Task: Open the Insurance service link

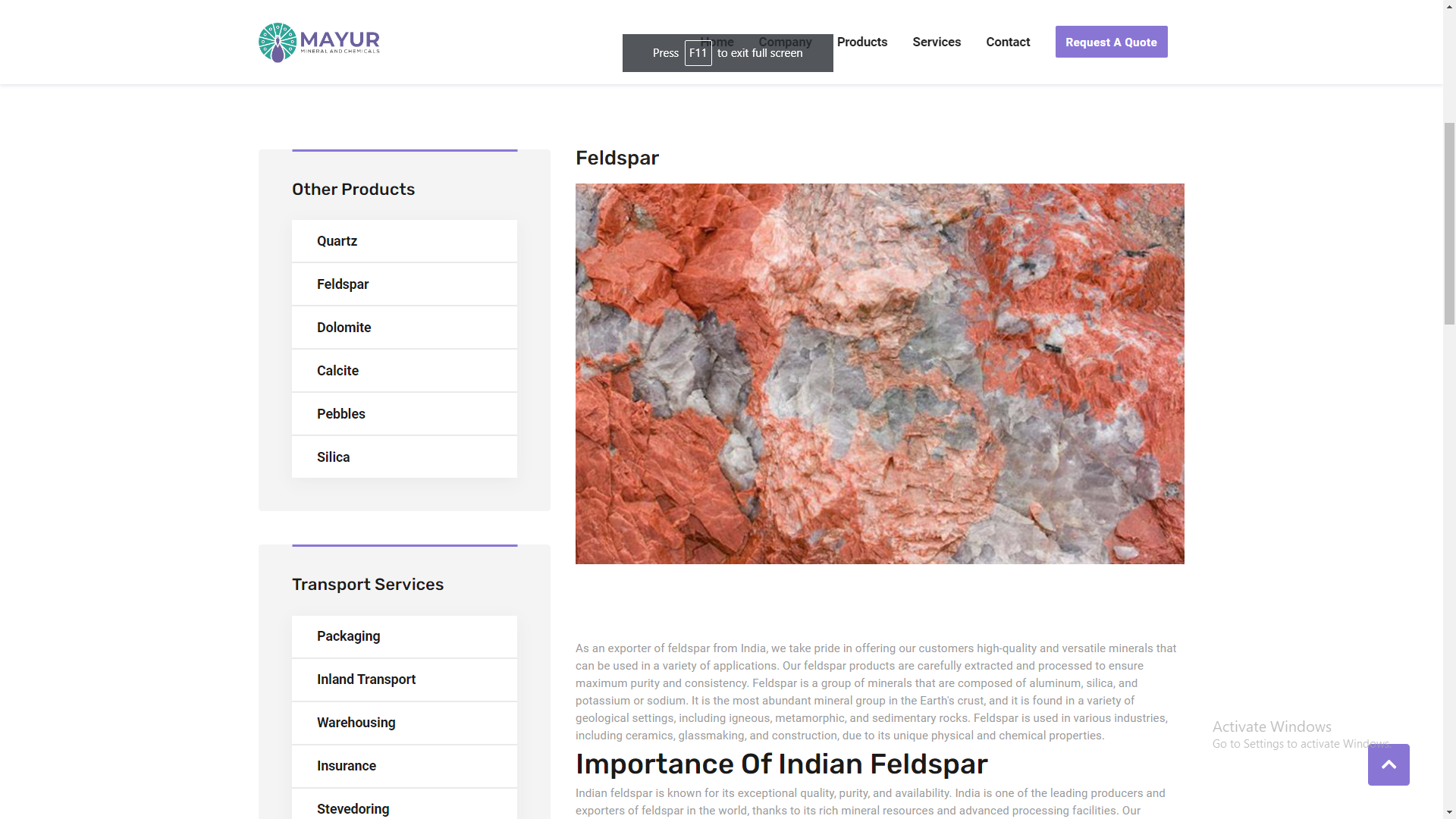Action: 404,766
